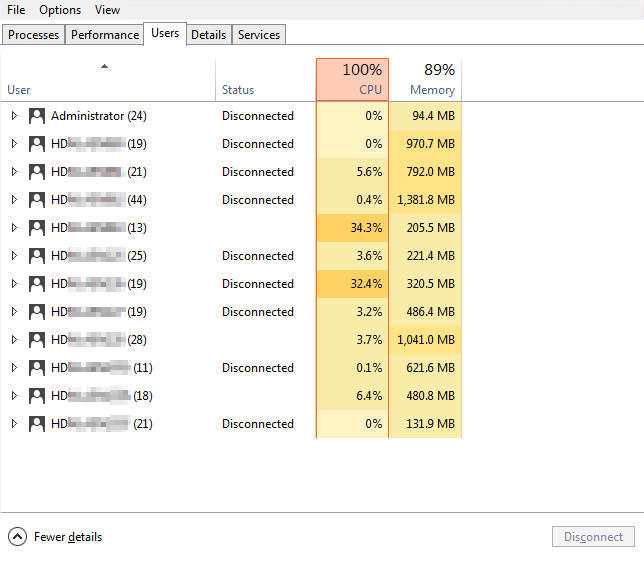644x561 pixels.
Task: Click the avatar icon of user with 13 processes
Action: tap(37, 228)
